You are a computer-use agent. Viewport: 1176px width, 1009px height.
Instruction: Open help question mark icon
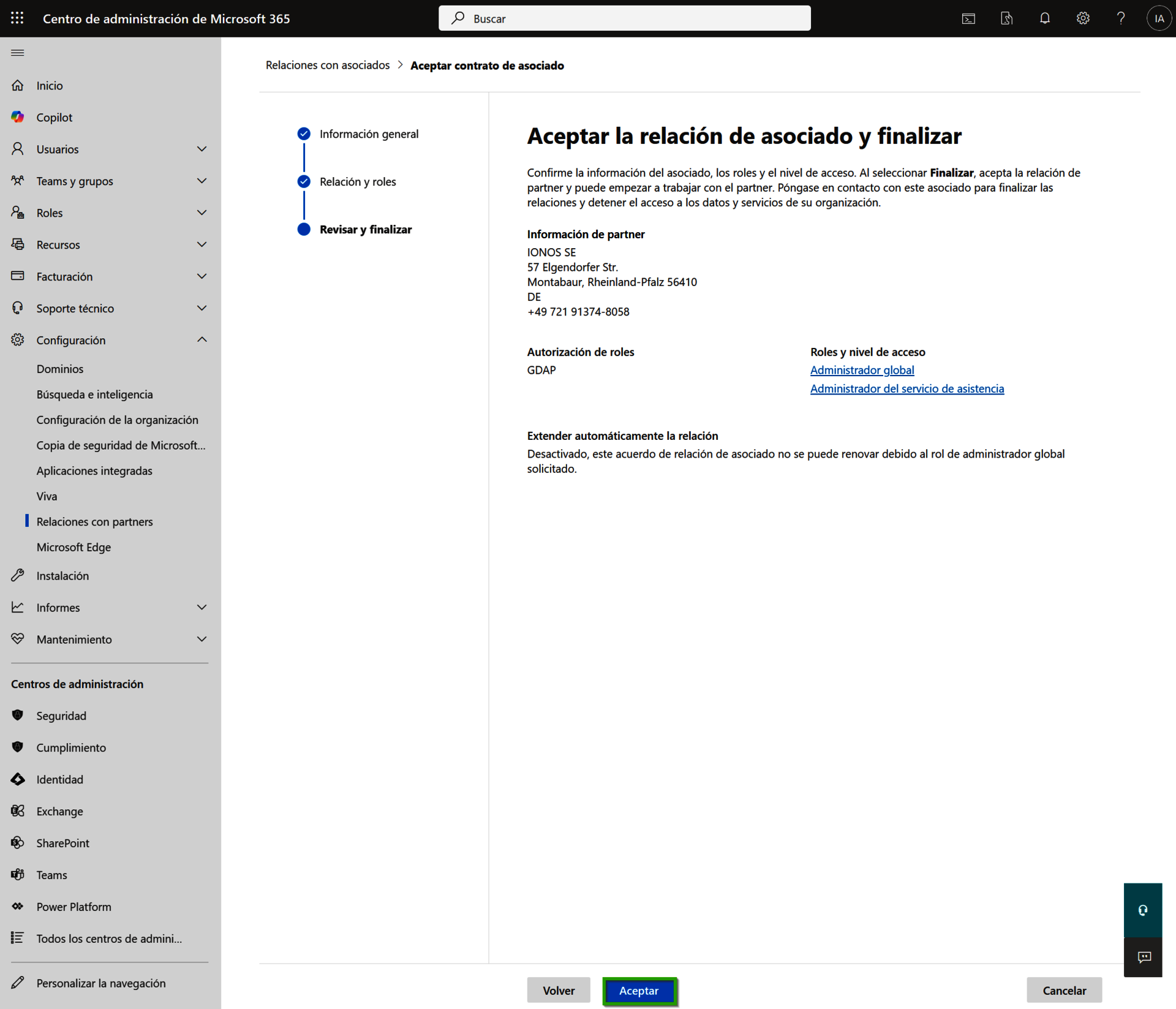coord(1121,18)
